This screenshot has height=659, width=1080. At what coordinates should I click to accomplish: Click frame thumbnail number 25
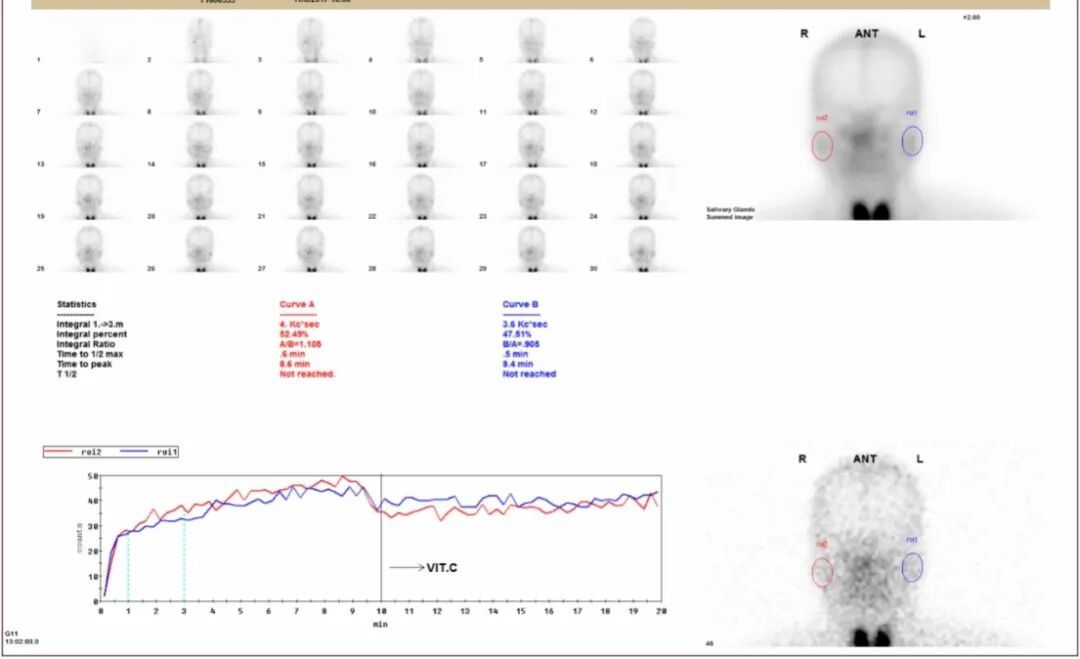click(90, 249)
